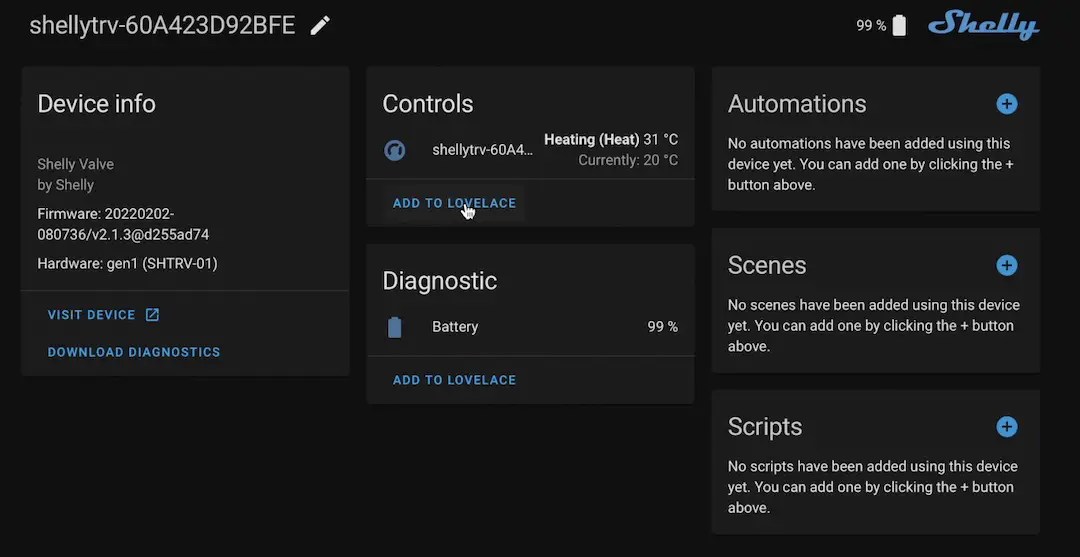Click Add to Lovelace under Diagnostic
This screenshot has width=1080, height=557.
454,380
